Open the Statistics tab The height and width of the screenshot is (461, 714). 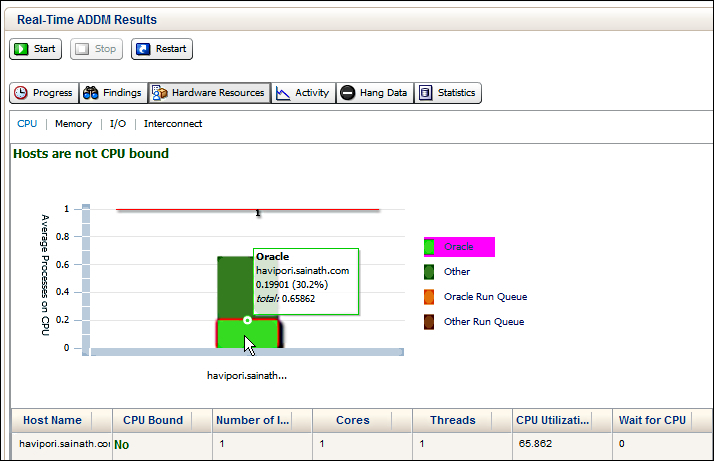pyautogui.click(x=448, y=93)
